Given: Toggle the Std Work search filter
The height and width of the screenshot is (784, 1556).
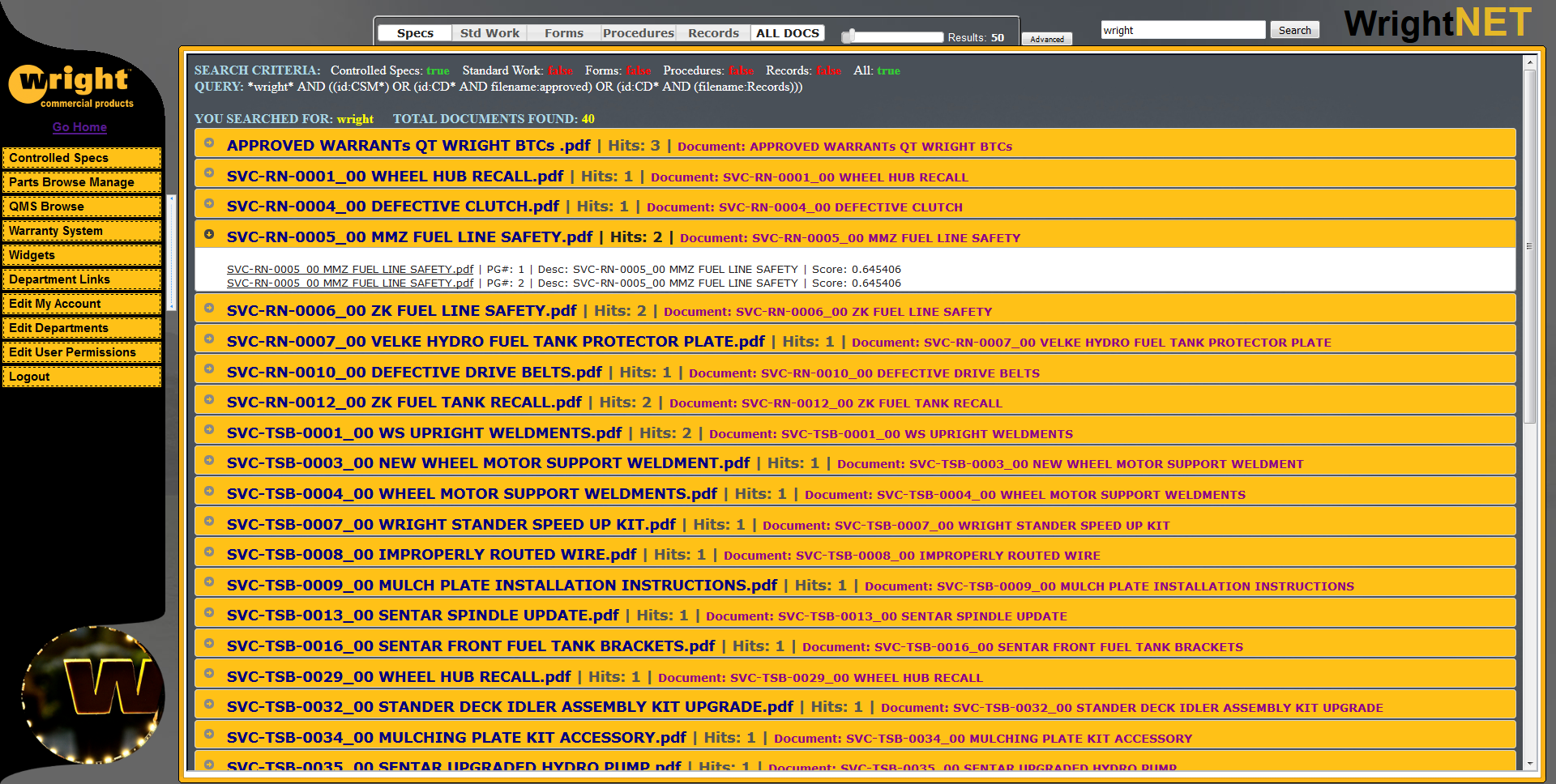Looking at the screenshot, I should pyautogui.click(x=489, y=33).
